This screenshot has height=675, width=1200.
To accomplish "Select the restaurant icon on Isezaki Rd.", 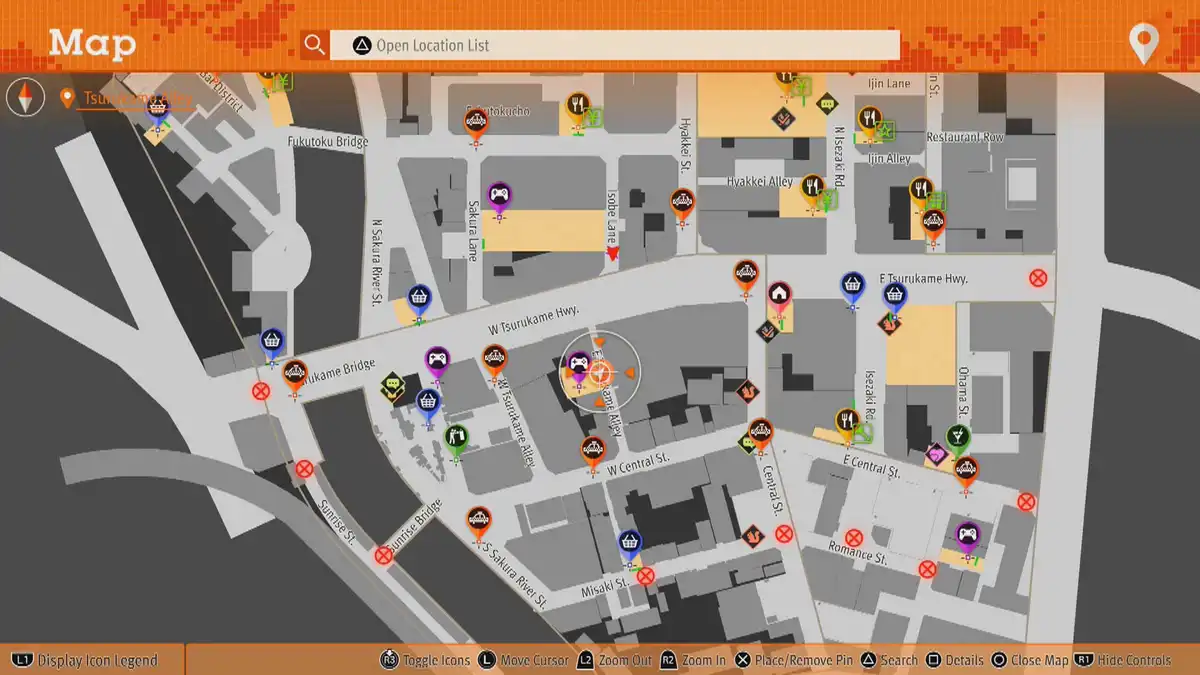I will [848, 421].
